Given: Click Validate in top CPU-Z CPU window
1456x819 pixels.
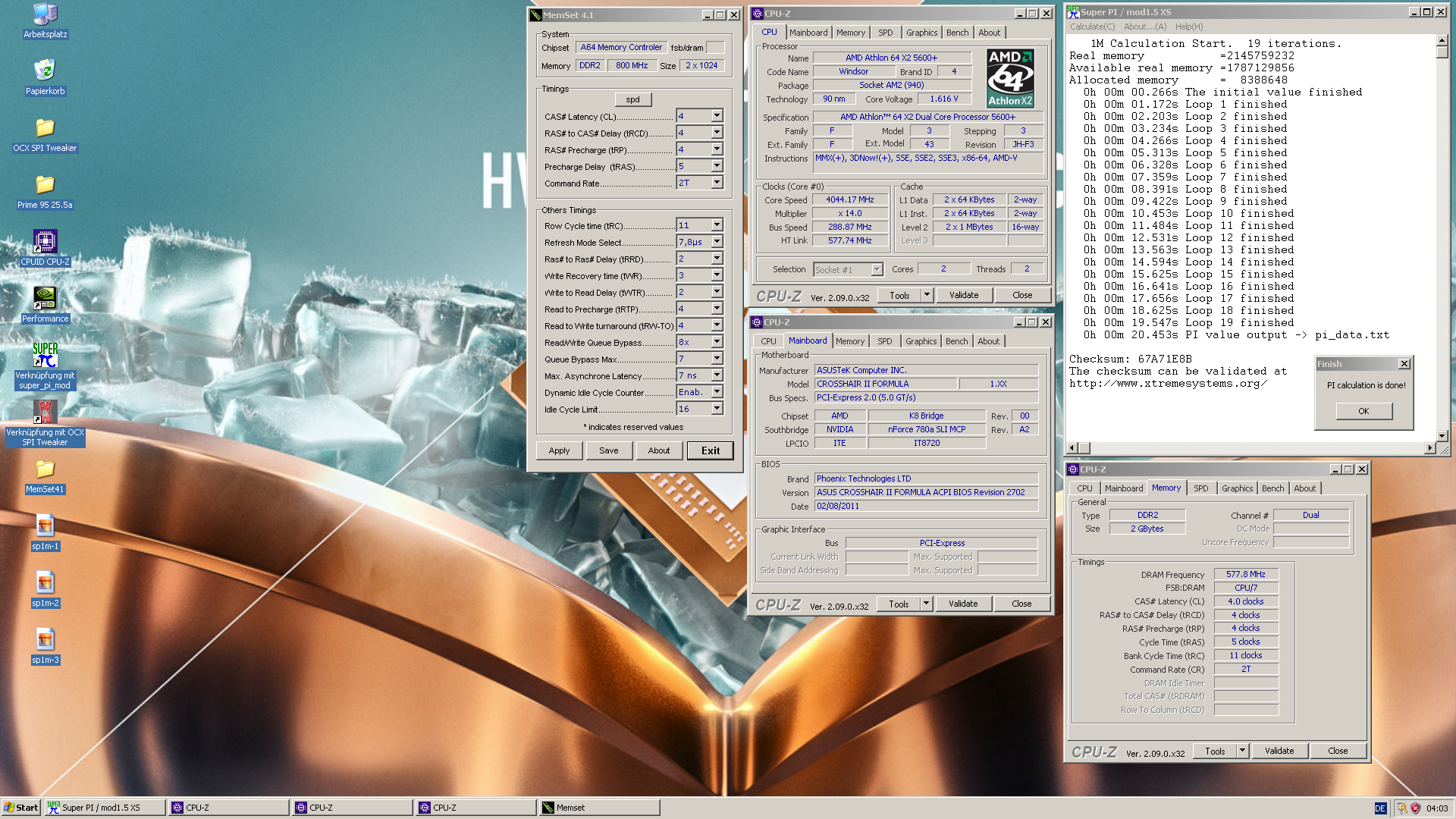Looking at the screenshot, I should pyautogui.click(x=964, y=295).
